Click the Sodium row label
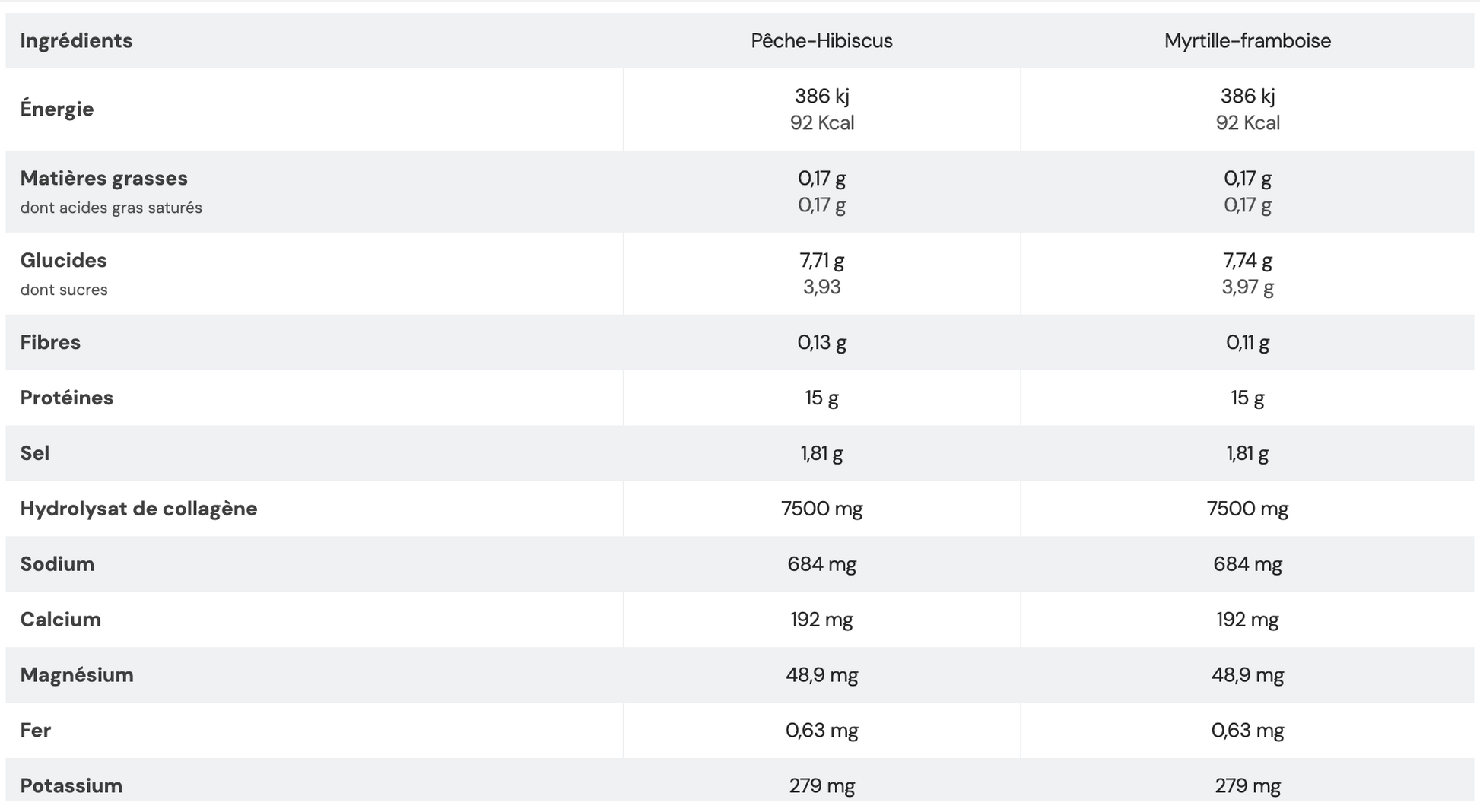Viewport: 1480px width, 812px height. [57, 565]
